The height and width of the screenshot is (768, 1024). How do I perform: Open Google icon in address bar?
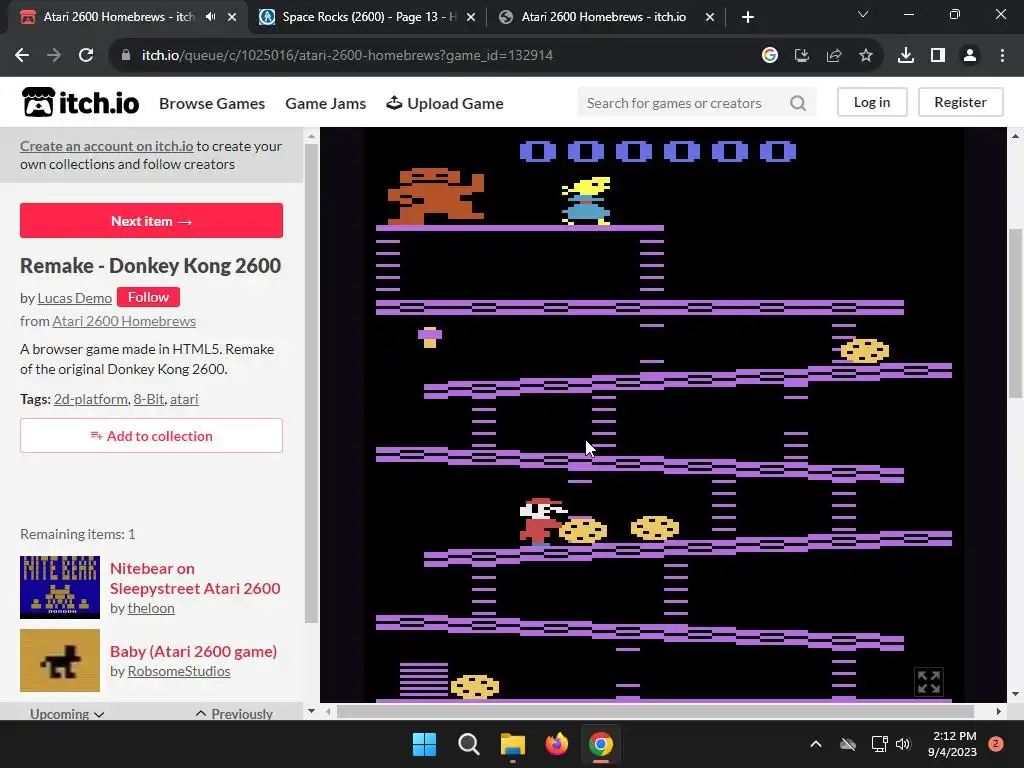770,56
